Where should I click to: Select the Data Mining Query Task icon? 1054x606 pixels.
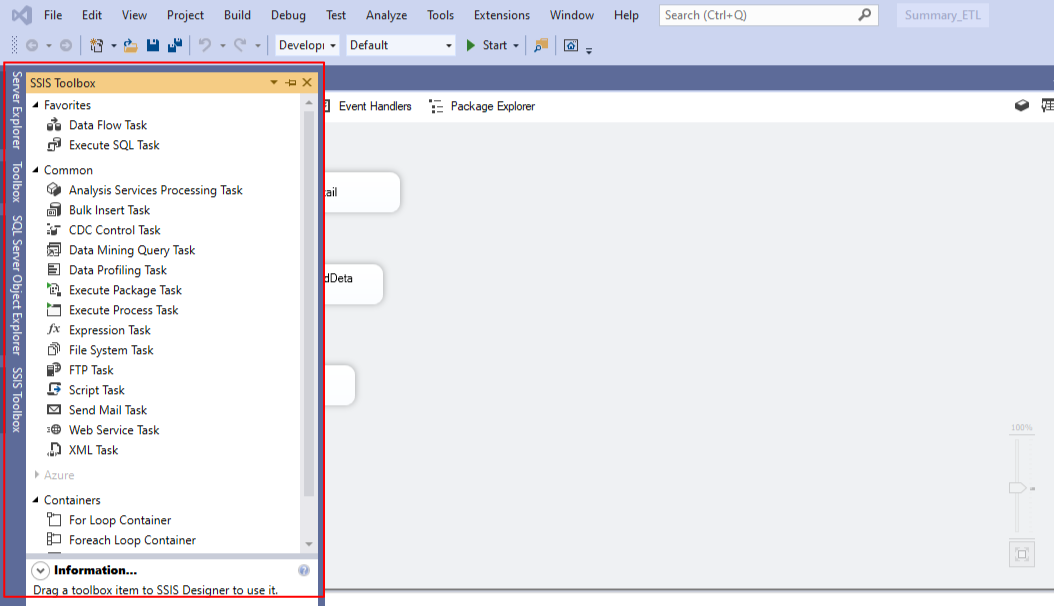[x=54, y=250]
